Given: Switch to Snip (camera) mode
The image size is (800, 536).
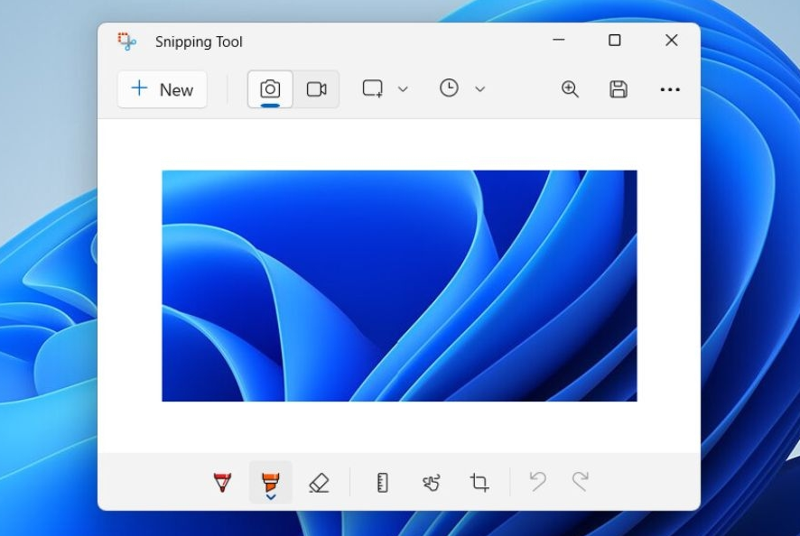Looking at the screenshot, I should pos(270,89).
